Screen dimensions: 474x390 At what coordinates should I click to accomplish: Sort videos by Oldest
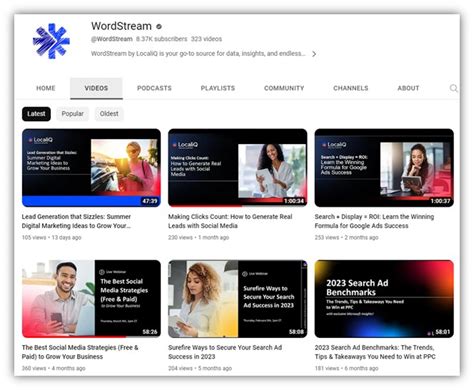click(x=109, y=114)
